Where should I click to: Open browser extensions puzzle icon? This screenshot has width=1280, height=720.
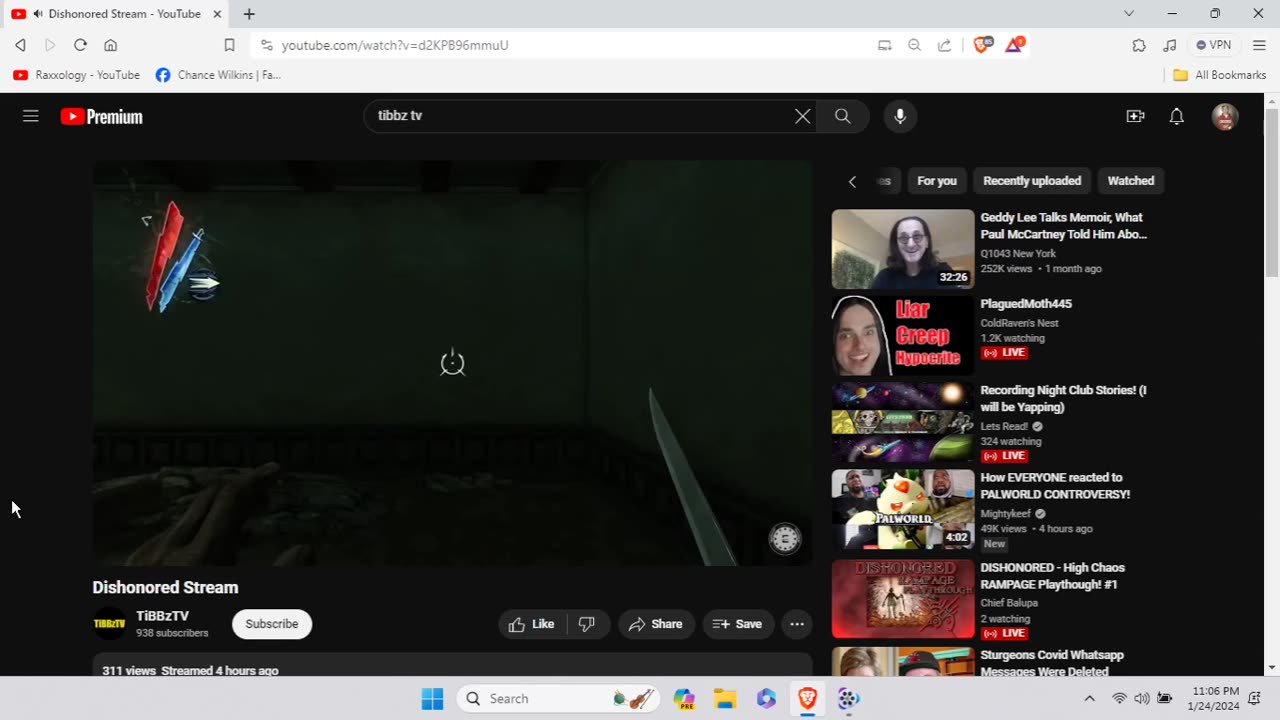point(1139,45)
